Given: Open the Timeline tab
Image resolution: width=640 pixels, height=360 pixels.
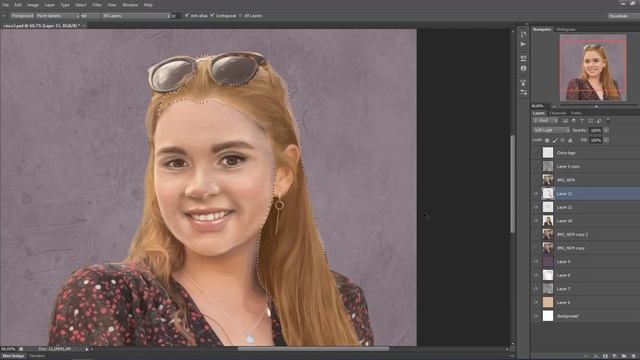Looking at the screenshot, I should [x=37, y=356].
